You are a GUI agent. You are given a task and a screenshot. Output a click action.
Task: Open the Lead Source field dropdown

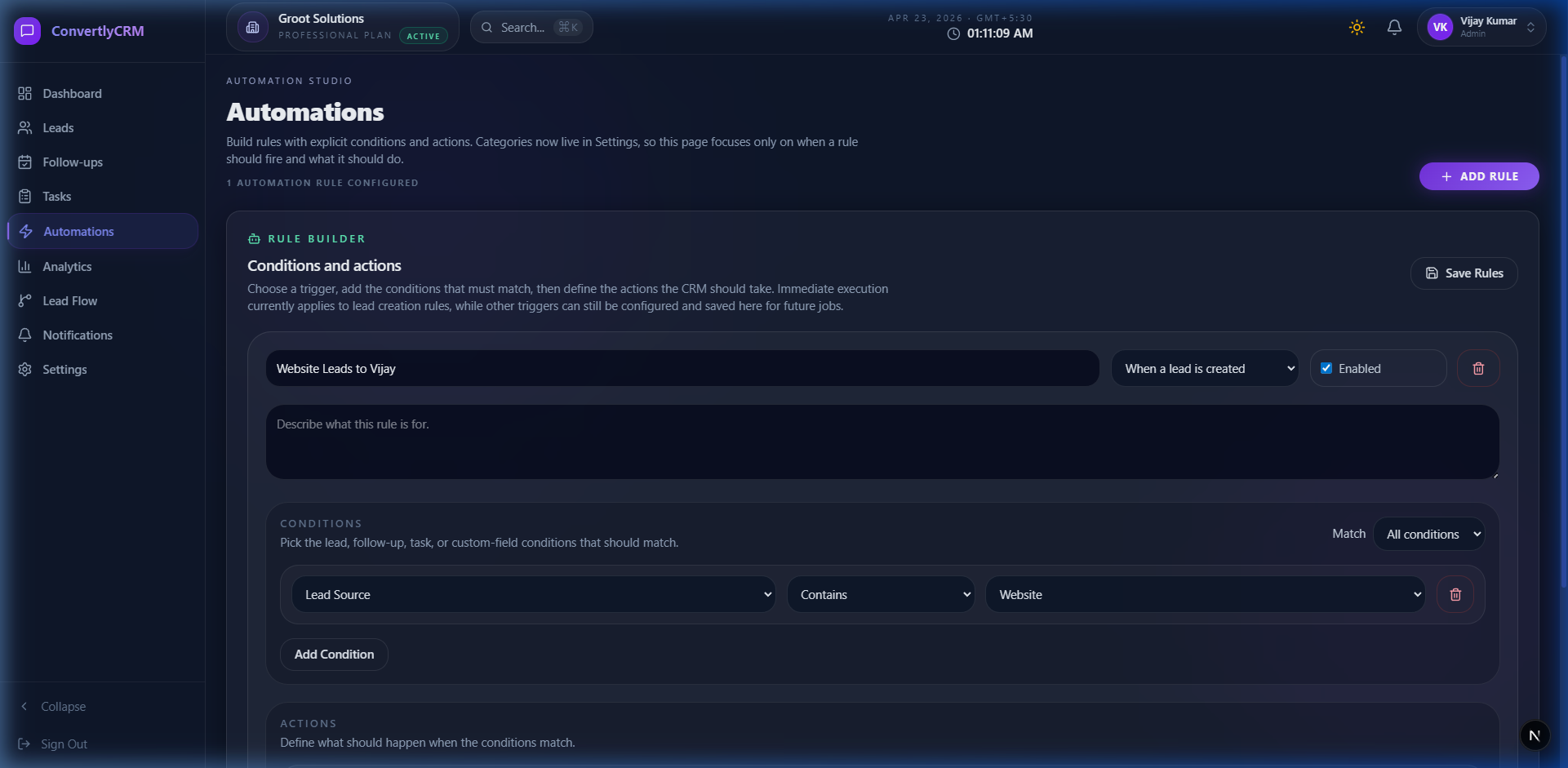(533, 595)
